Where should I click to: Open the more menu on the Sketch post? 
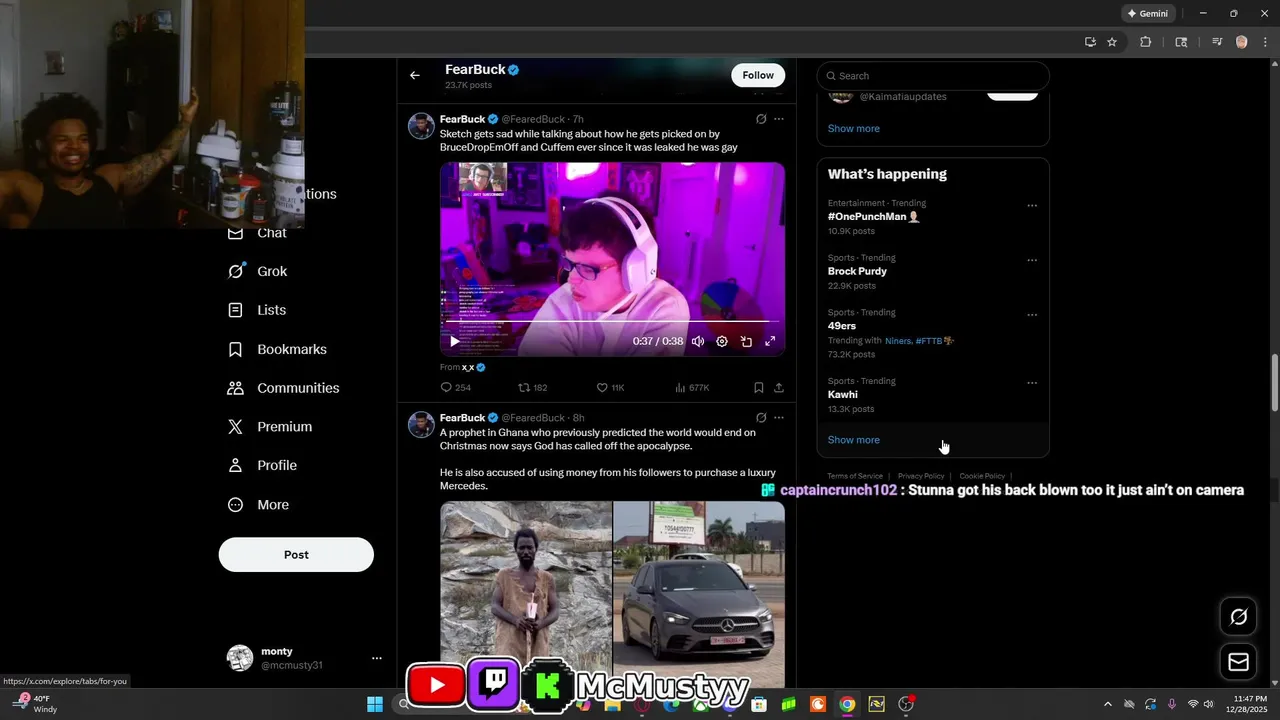click(779, 119)
